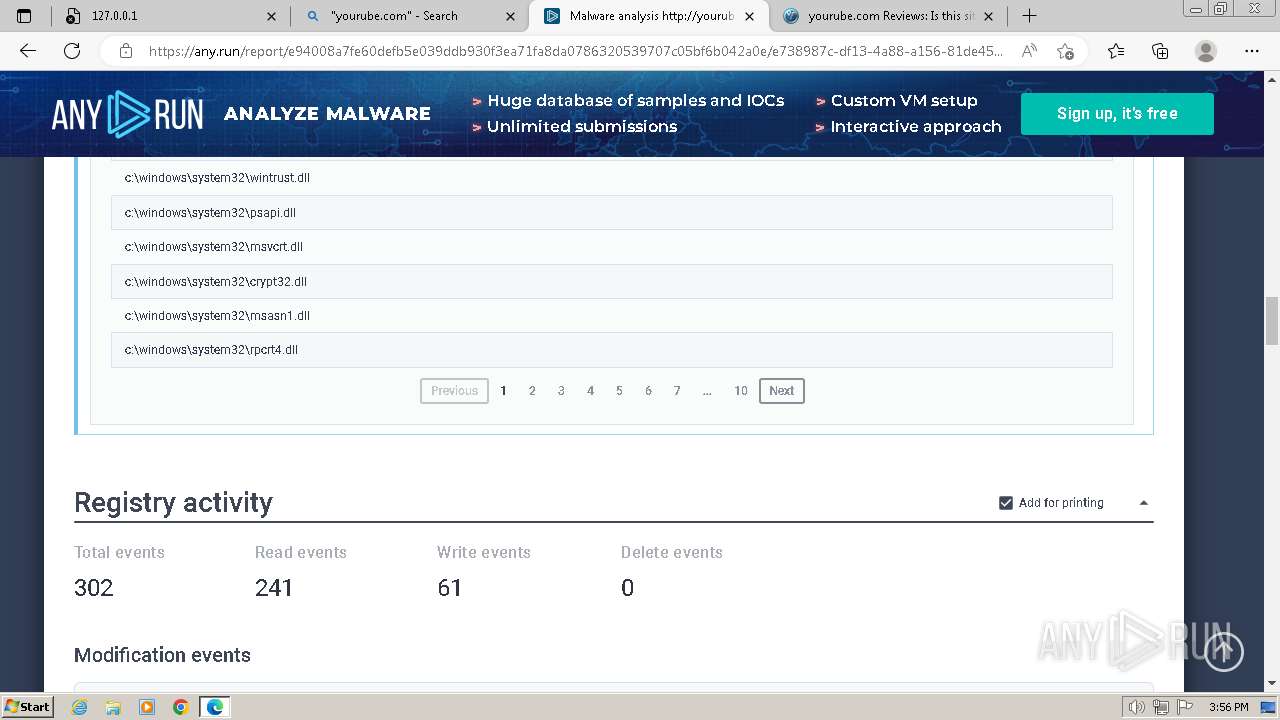Go to pagination page 5

click(x=619, y=391)
